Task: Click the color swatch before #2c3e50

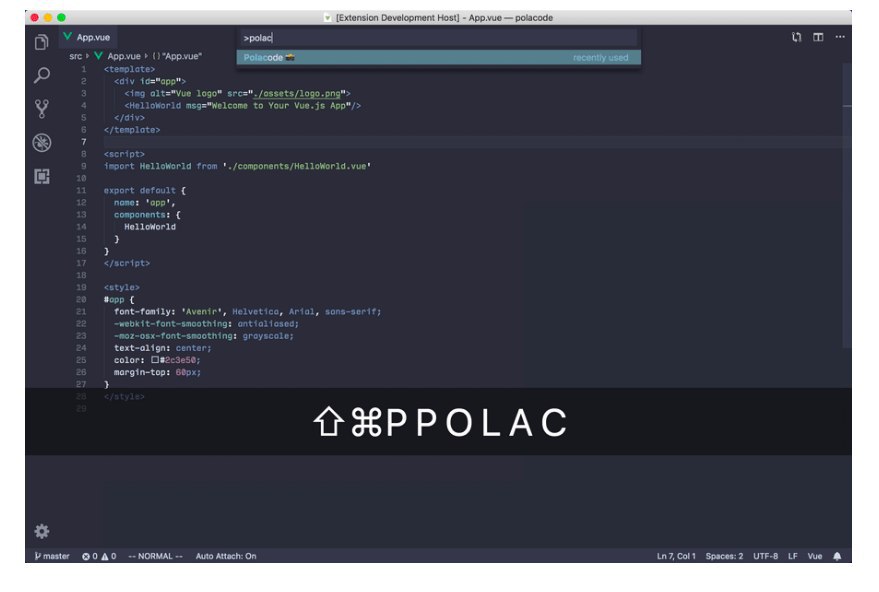Action: point(155,360)
